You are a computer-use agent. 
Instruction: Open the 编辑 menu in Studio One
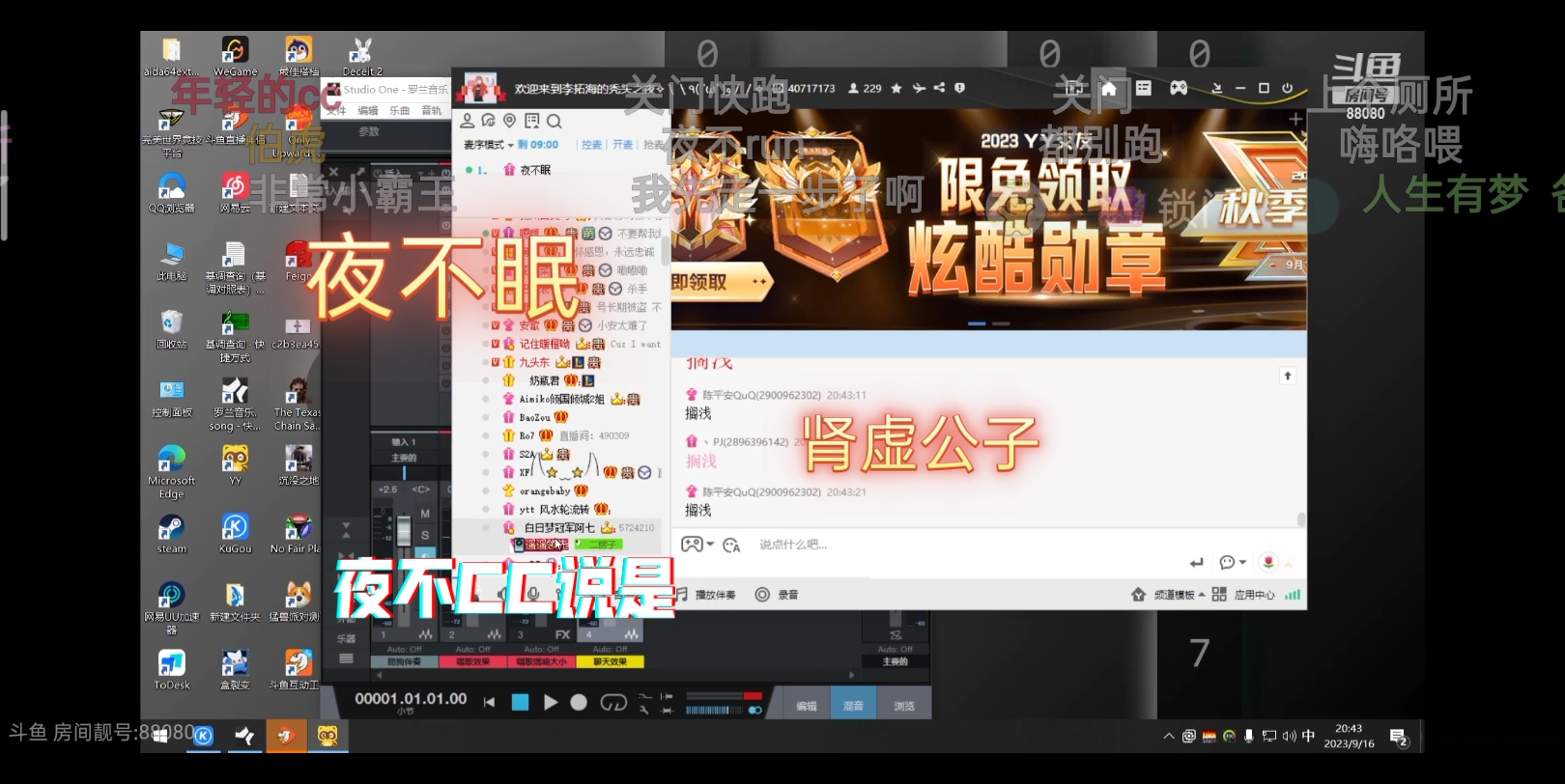(x=368, y=111)
